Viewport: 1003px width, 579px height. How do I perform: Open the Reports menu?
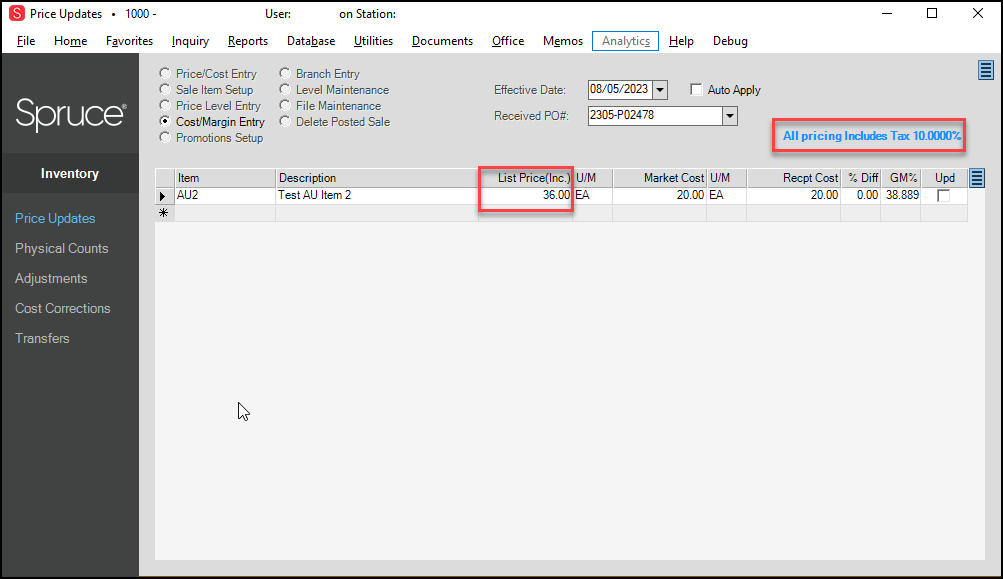pos(248,41)
